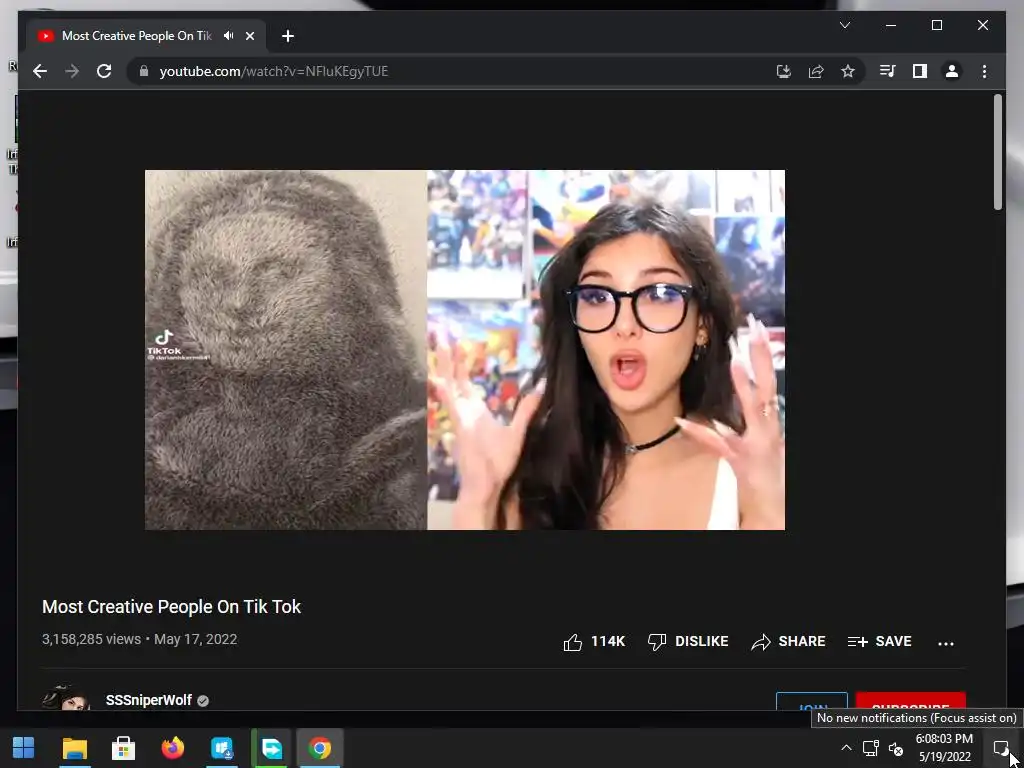The image size is (1024, 768).
Task: Click the install app icon in address bar
Action: (784, 71)
